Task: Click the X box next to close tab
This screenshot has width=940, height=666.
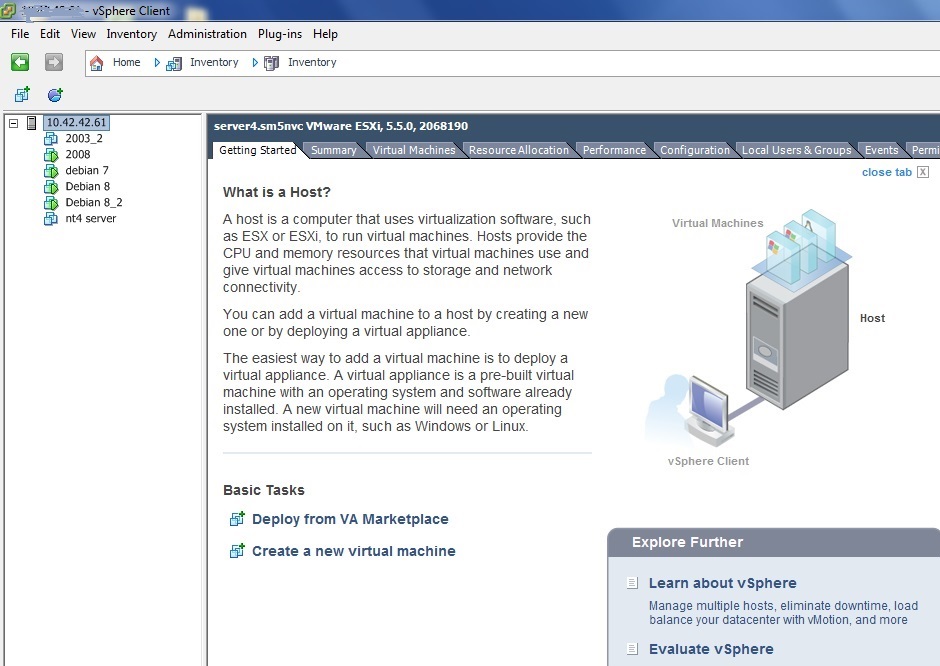Action: (x=923, y=172)
